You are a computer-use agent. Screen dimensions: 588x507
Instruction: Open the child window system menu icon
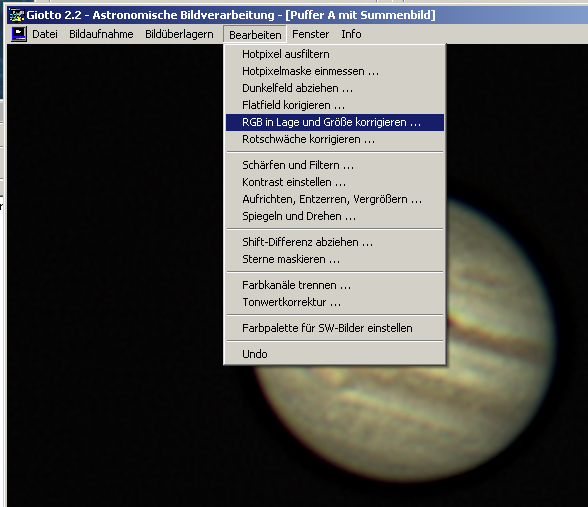click(x=19, y=34)
